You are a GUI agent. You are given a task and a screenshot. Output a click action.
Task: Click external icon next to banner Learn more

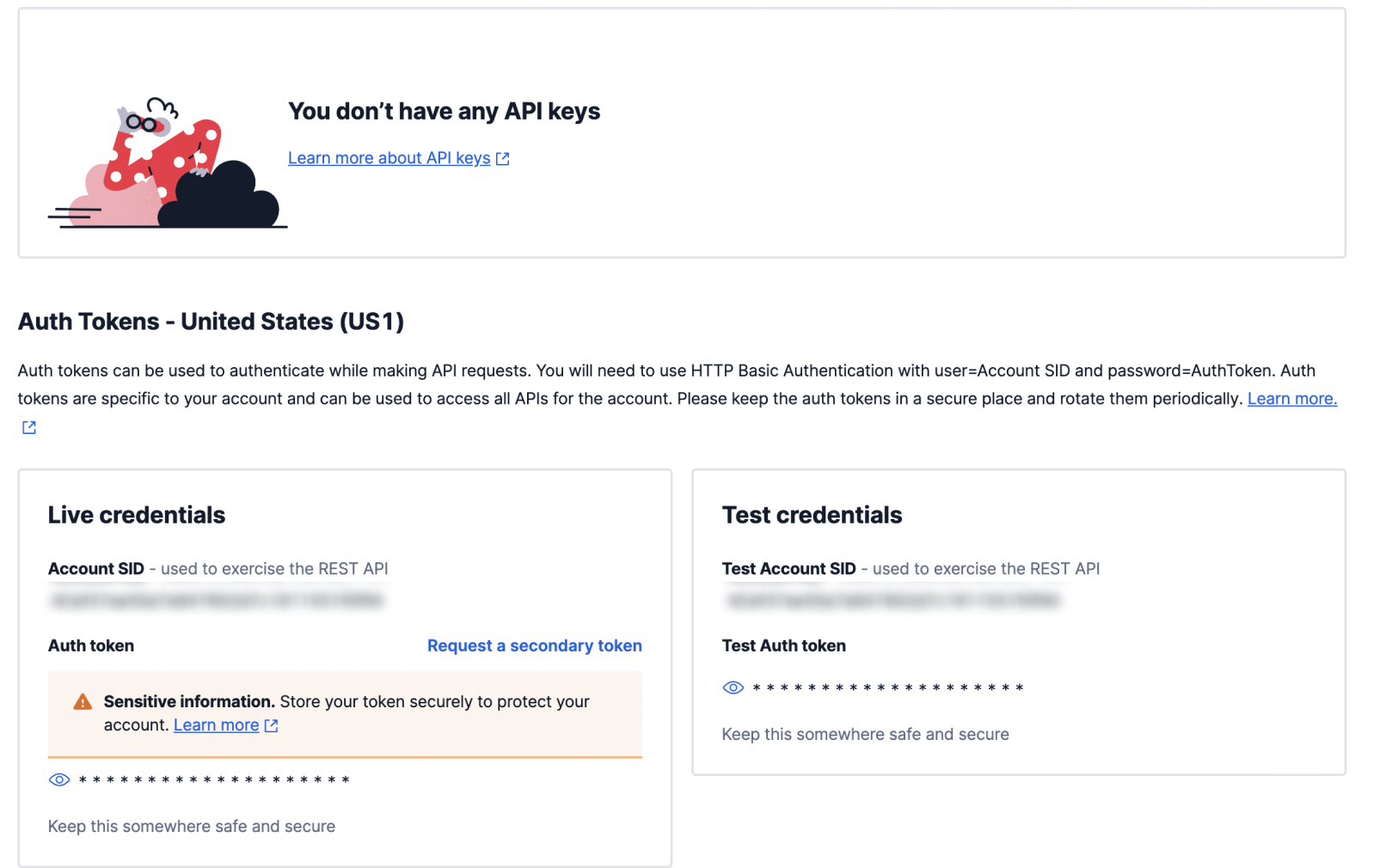point(271,725)
